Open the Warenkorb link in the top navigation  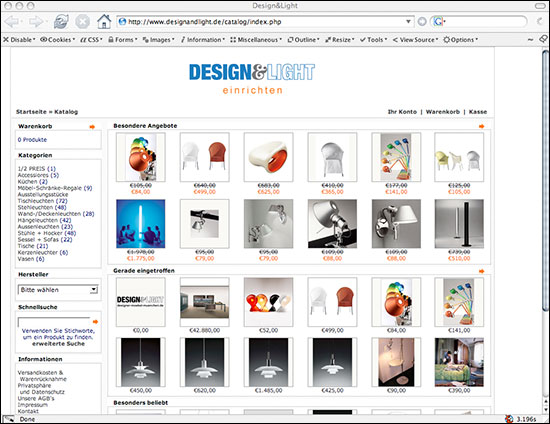tap(443, 112)
